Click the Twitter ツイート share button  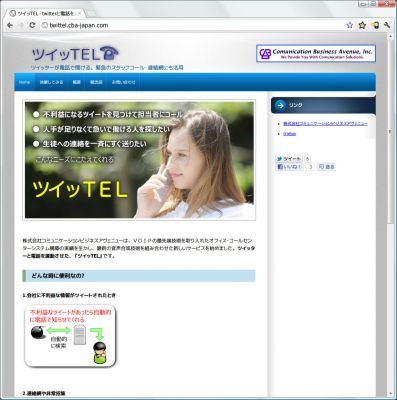[x=289, y=159]
